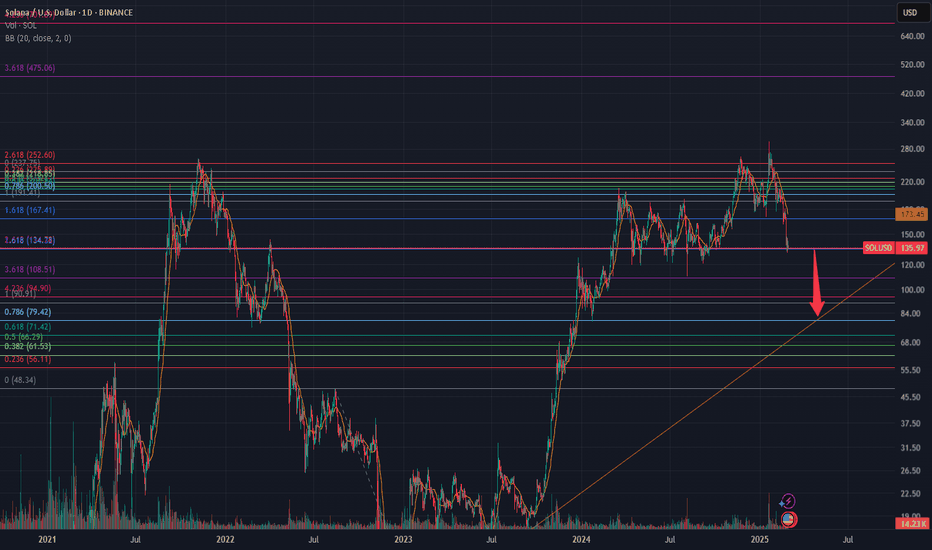The height and width of the screenshot is (550, 932).
Task: Click the 14.23K volume tag
Action: point(912,523)
